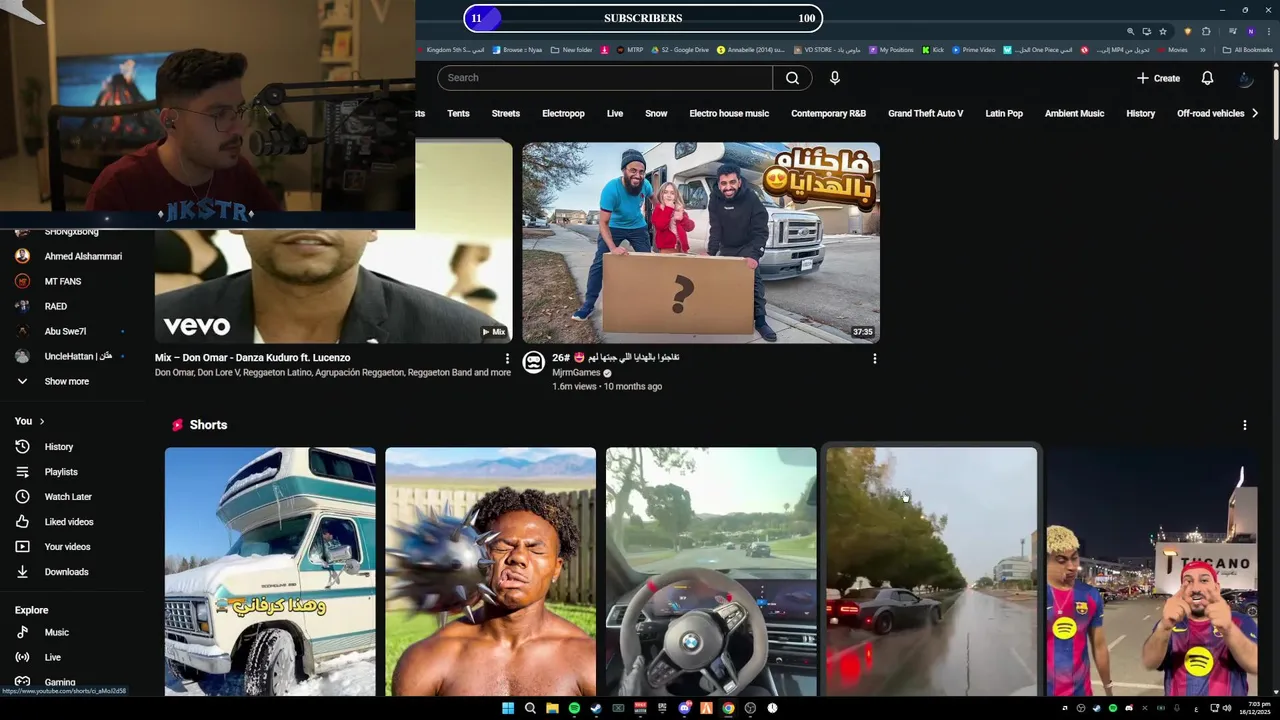Click the Shorts shelf logo icon
The image size is (1280, 720).
point(177,425)
